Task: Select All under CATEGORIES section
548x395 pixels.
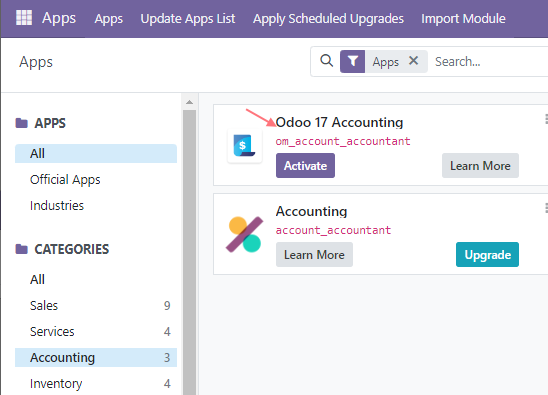Action: pos(96,280)
